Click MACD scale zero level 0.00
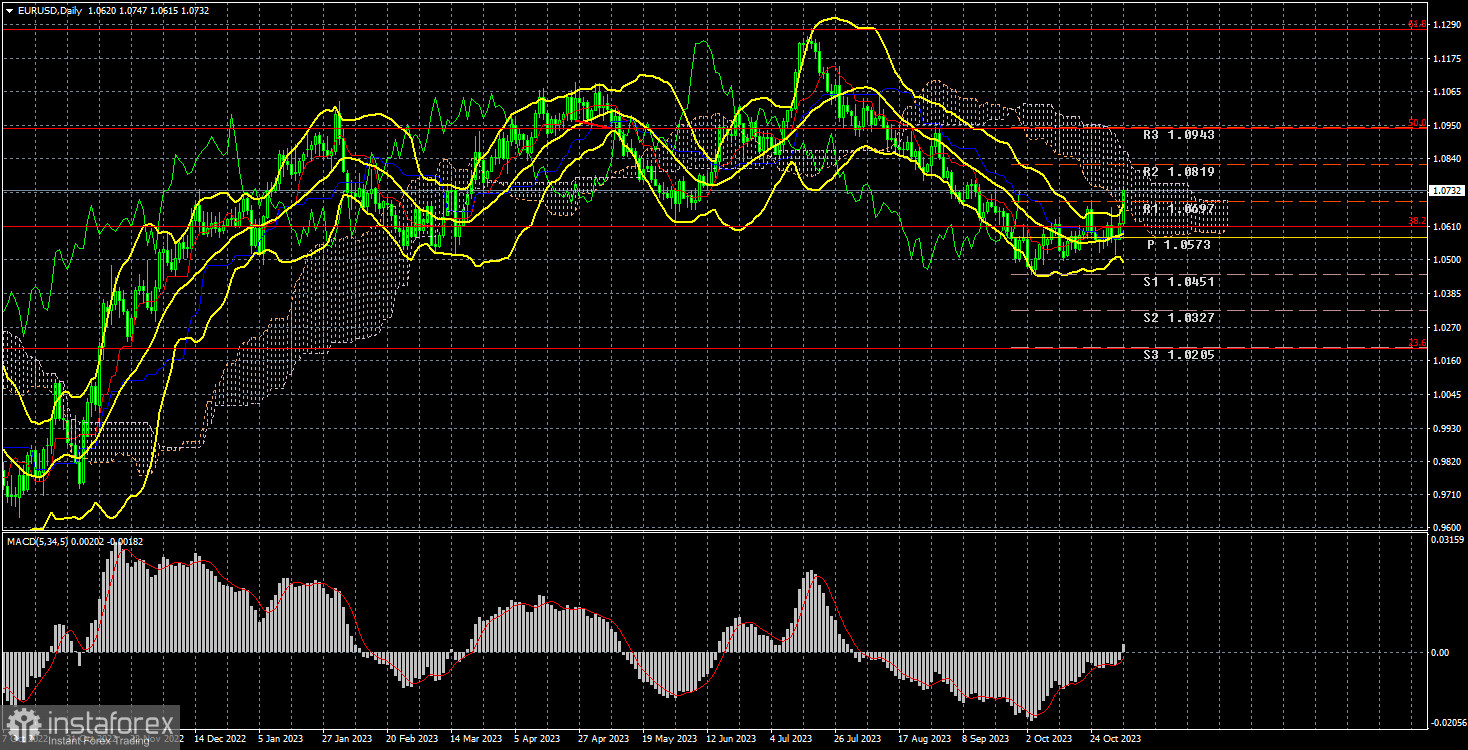Screen dimensions: 1468x750 (x=1440, y=652)
